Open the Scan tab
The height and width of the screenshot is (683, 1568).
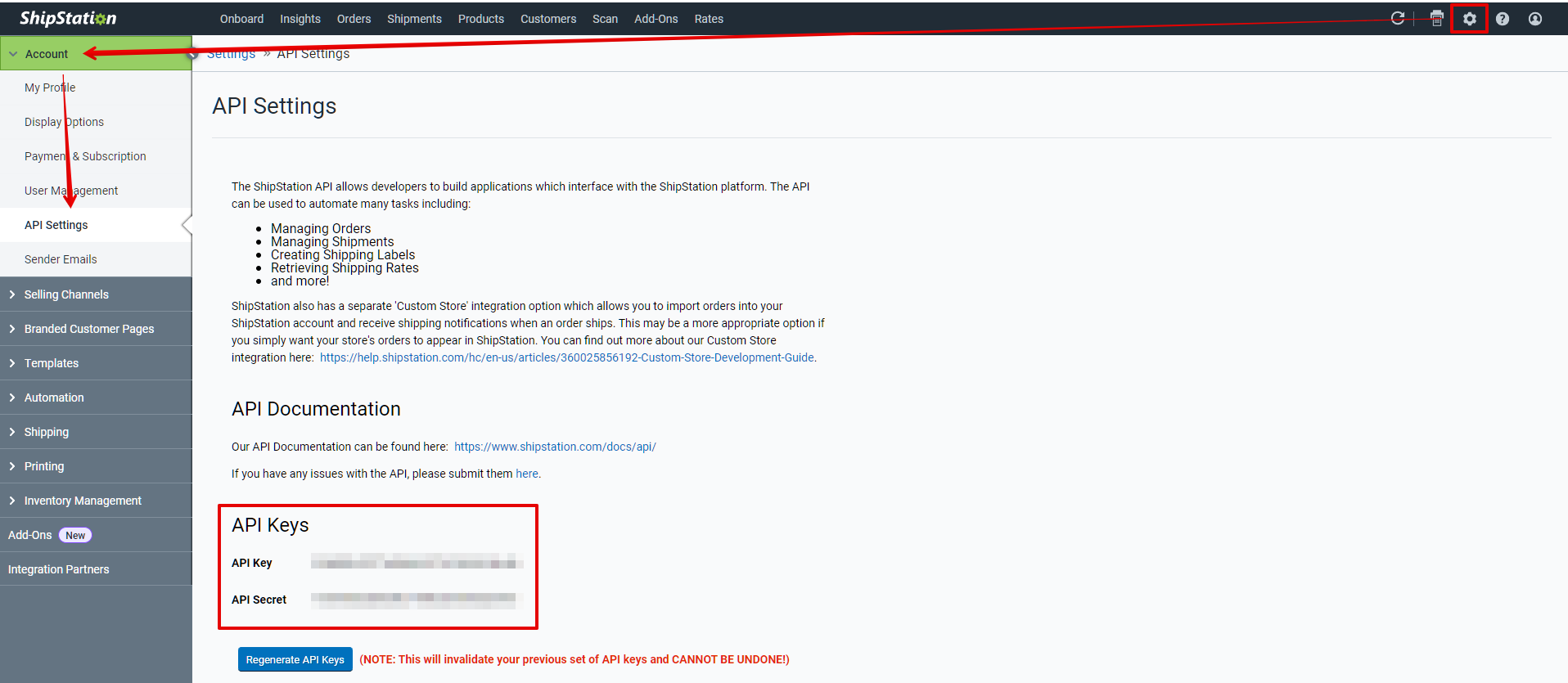coord(605,19)
